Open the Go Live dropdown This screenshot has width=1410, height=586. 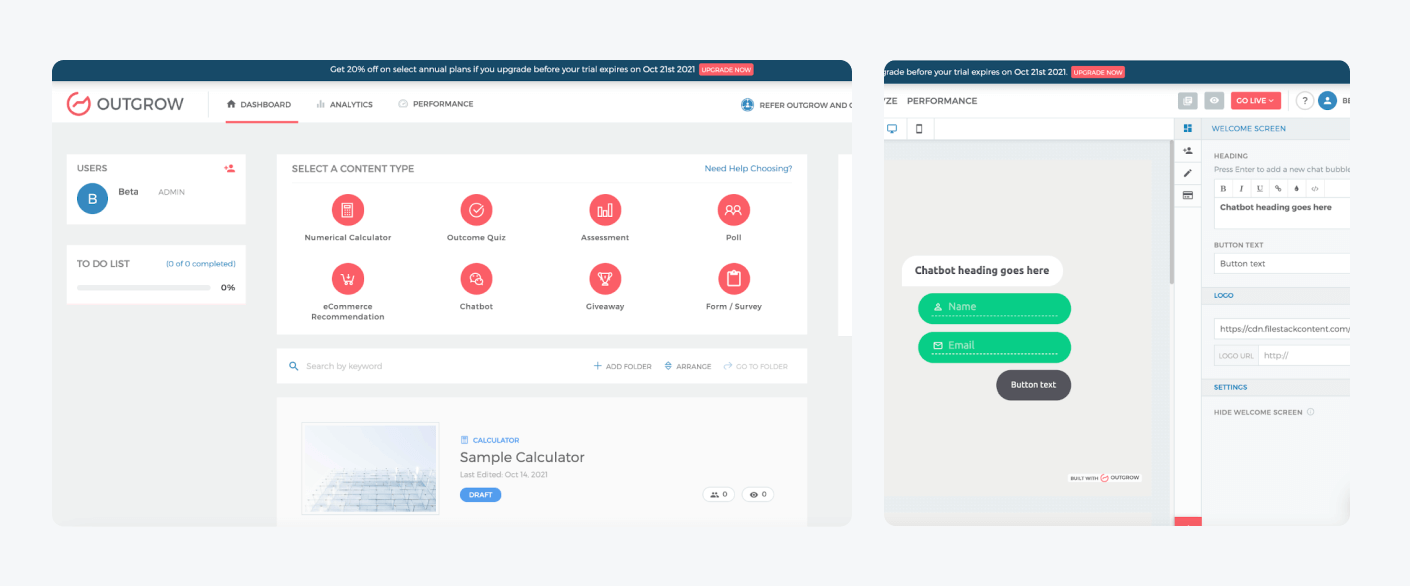(x=1255, y=100)
